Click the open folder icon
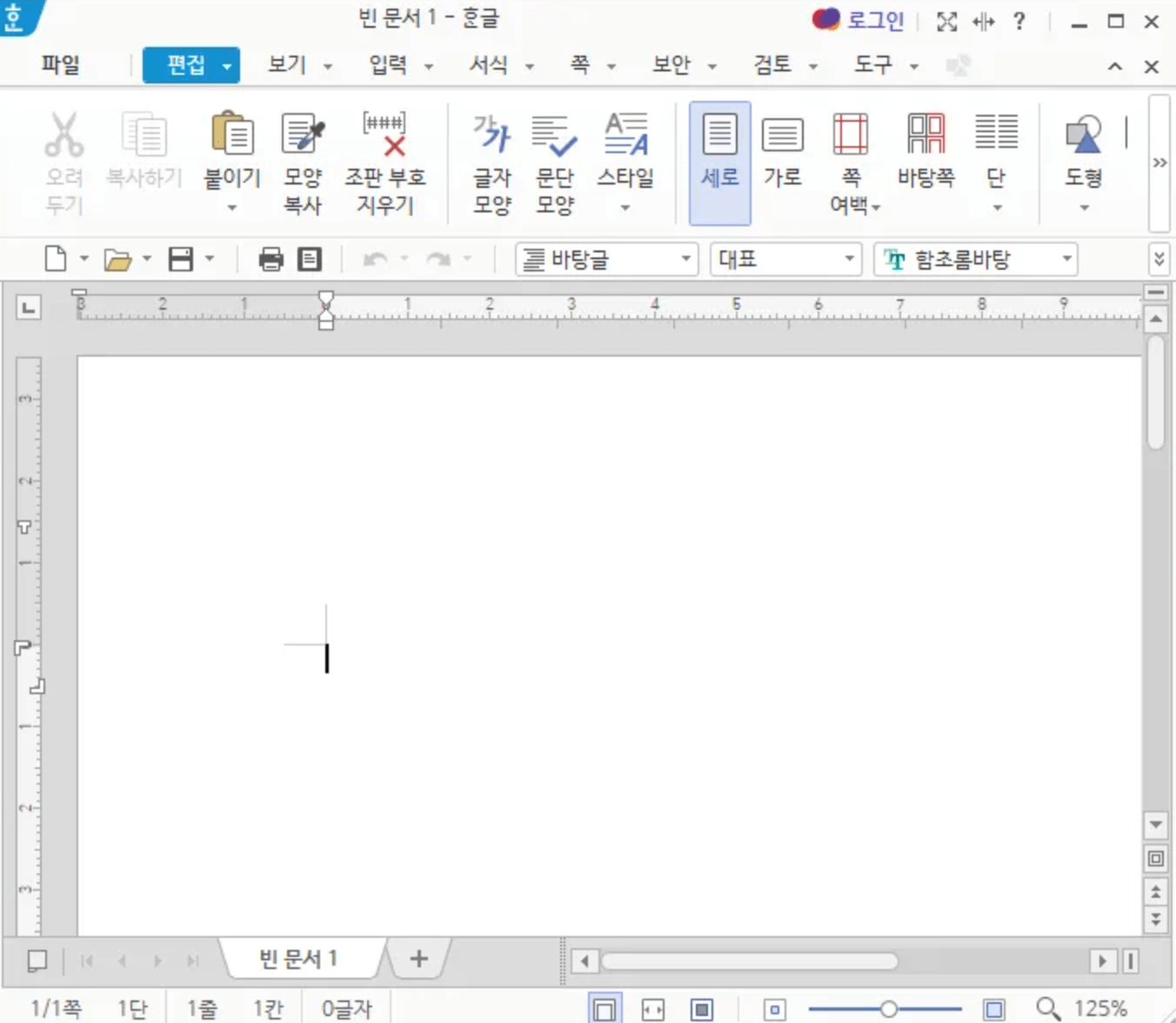This screenshot has width=1176, height=1023. tap(117, 259)
